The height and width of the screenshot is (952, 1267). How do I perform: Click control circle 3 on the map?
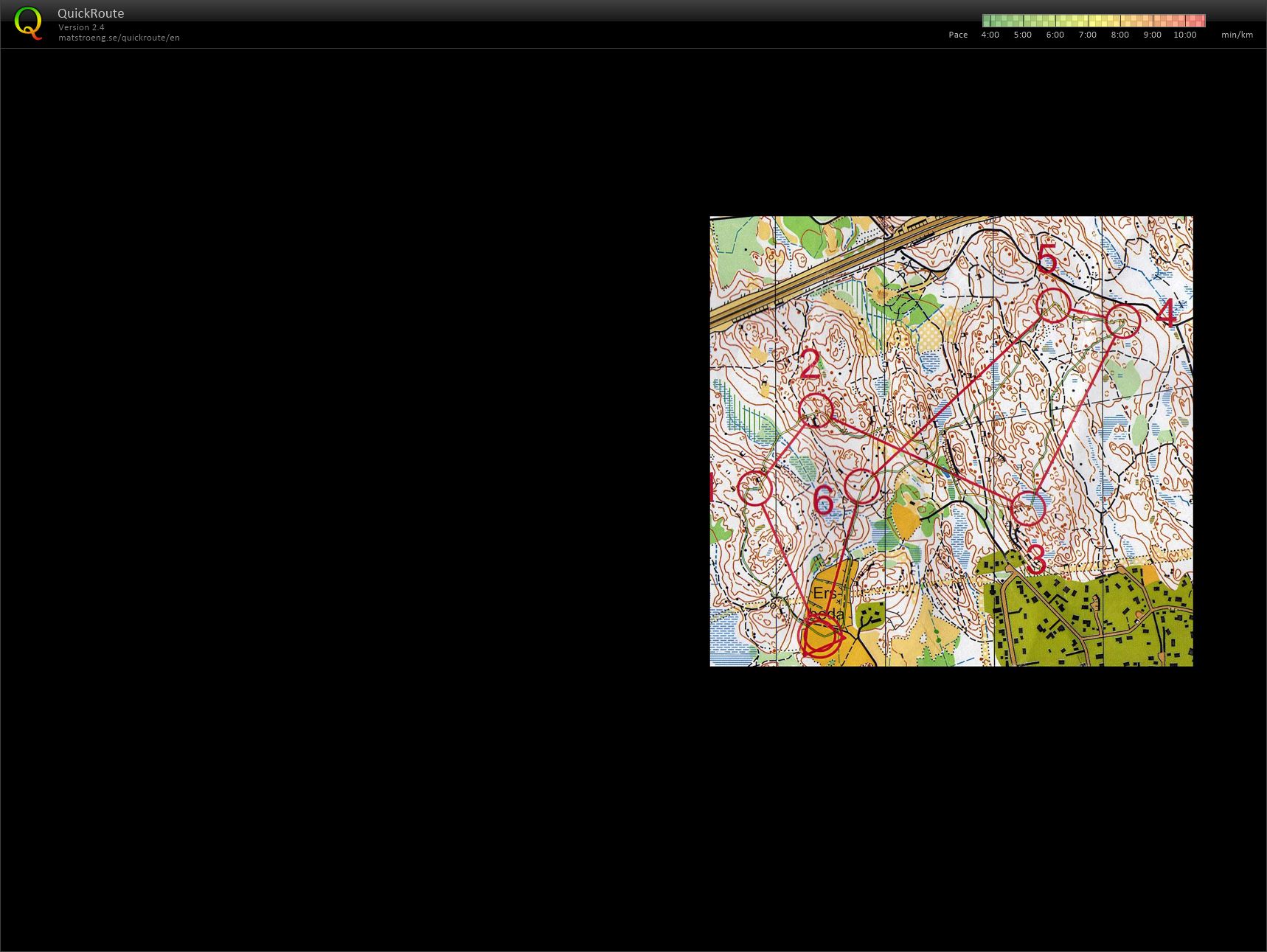(1027, 508)
